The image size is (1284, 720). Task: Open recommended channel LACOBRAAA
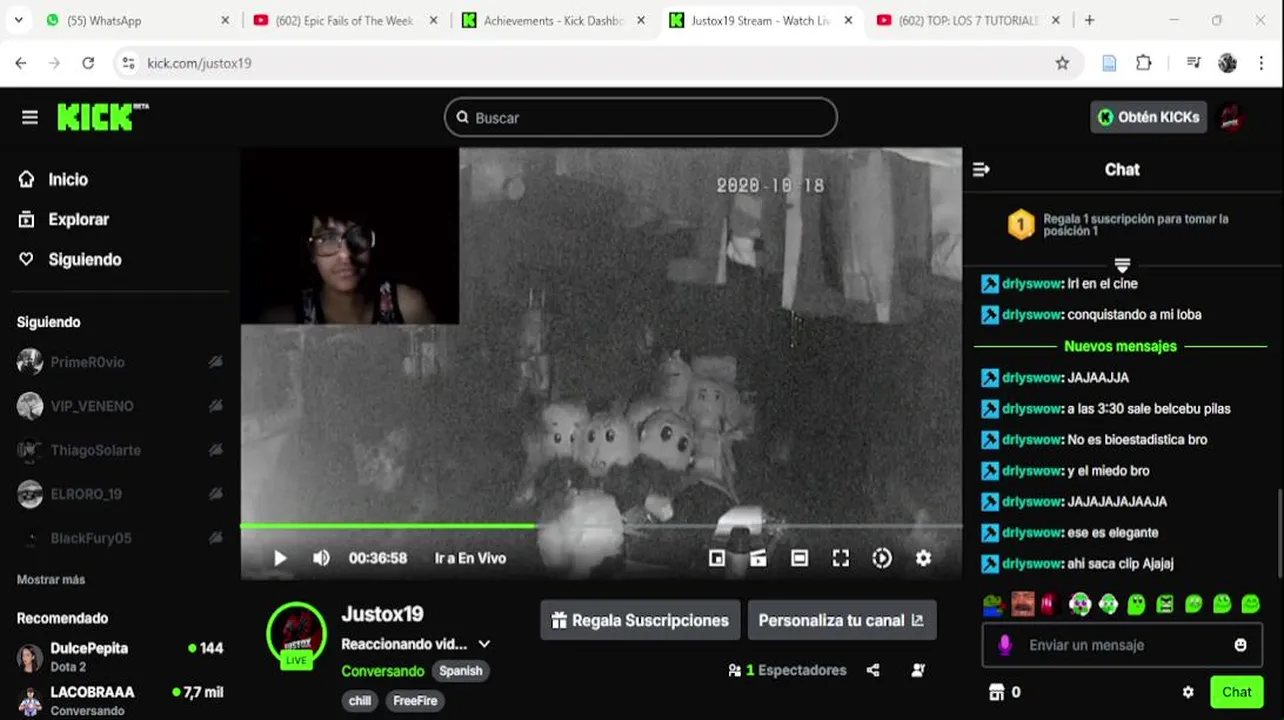coord(120,700)
